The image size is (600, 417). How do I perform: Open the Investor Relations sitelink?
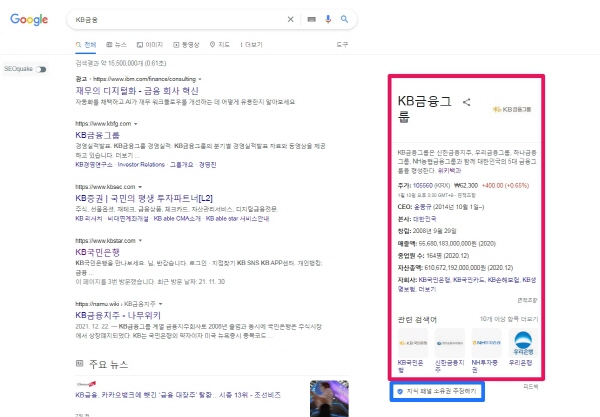141,165
